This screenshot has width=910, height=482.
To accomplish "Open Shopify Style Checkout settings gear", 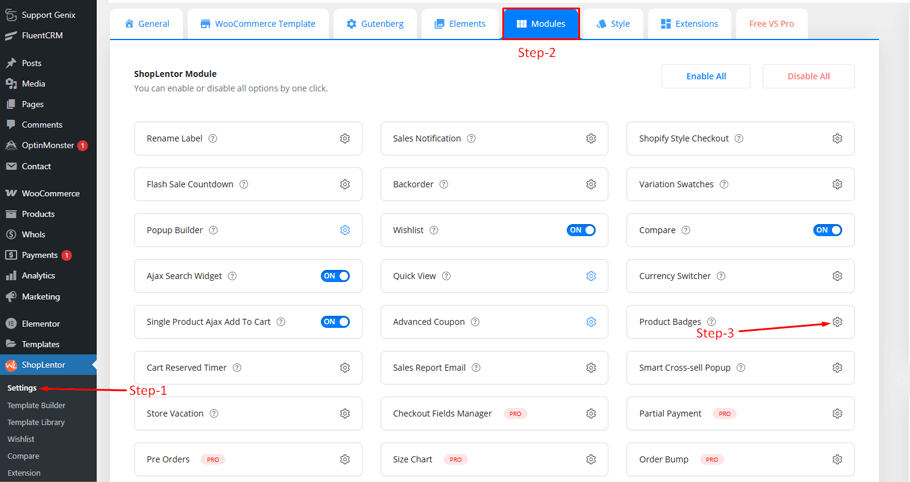I will pyautogui.click(x=837, y=139).
